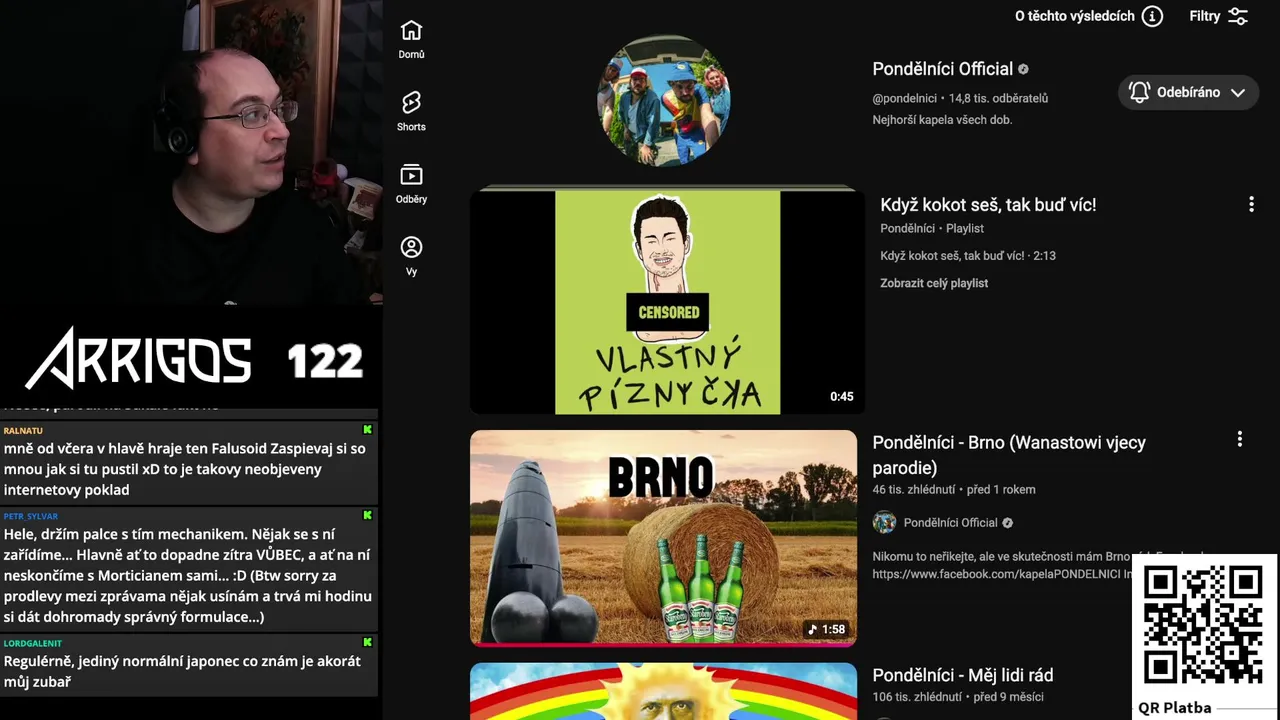This screenshot has width=1280, height=720.
Task: Open three-dot menu for Když kokot seš playlist
Action: 1251,204
